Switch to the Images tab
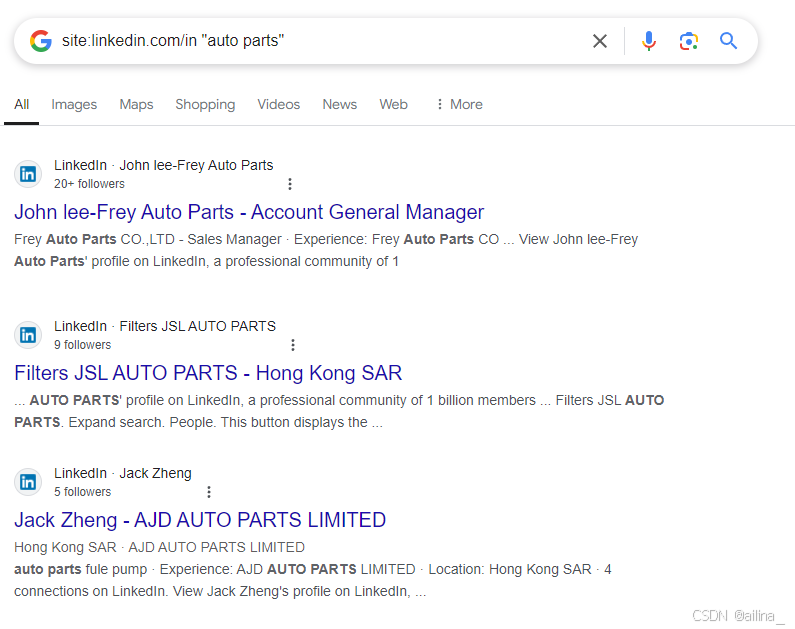Image resolution: width=795 pixels, height=629 pixels. [74, 104]
